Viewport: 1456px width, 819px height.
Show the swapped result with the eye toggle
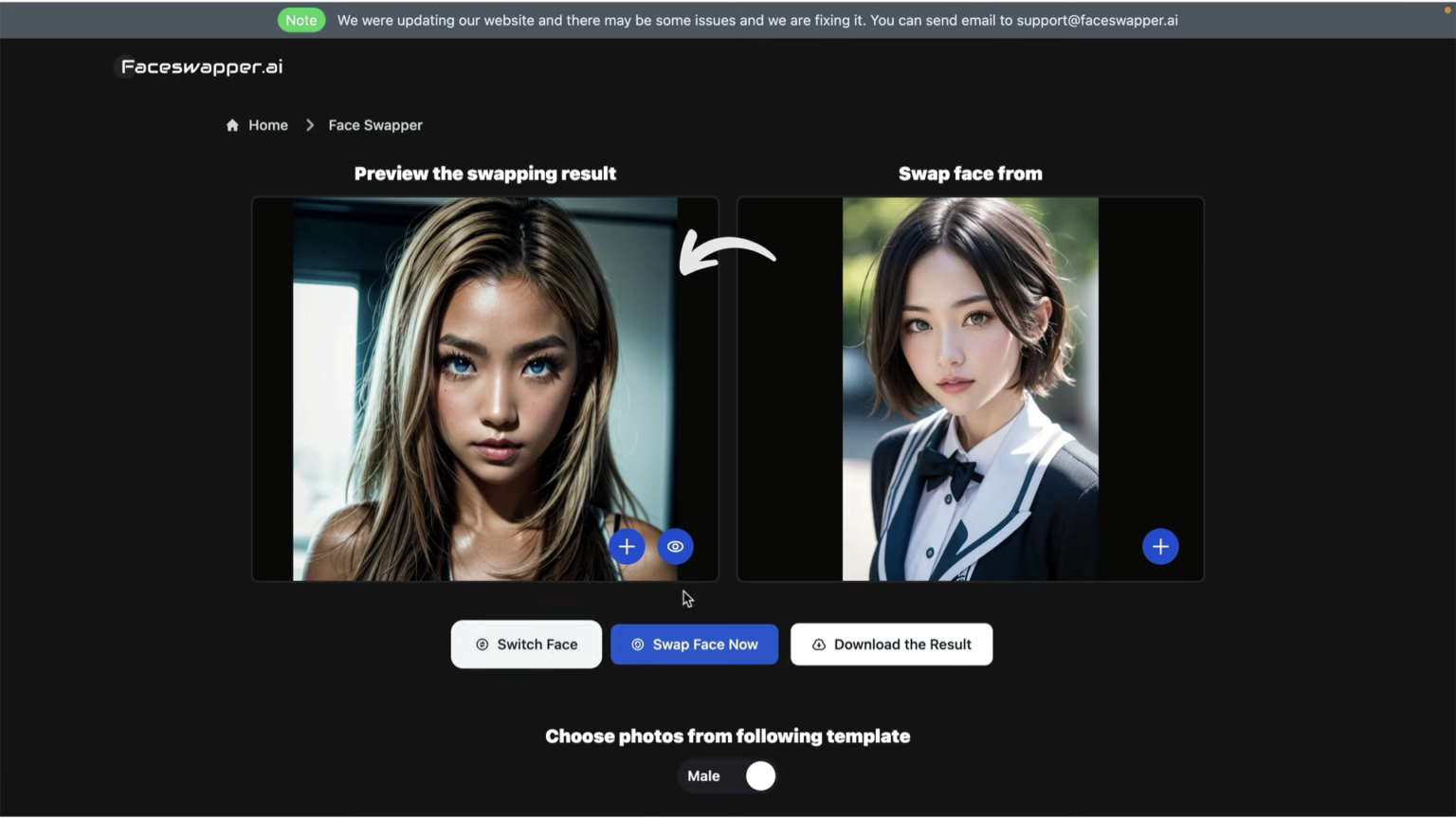coord(675,546)
